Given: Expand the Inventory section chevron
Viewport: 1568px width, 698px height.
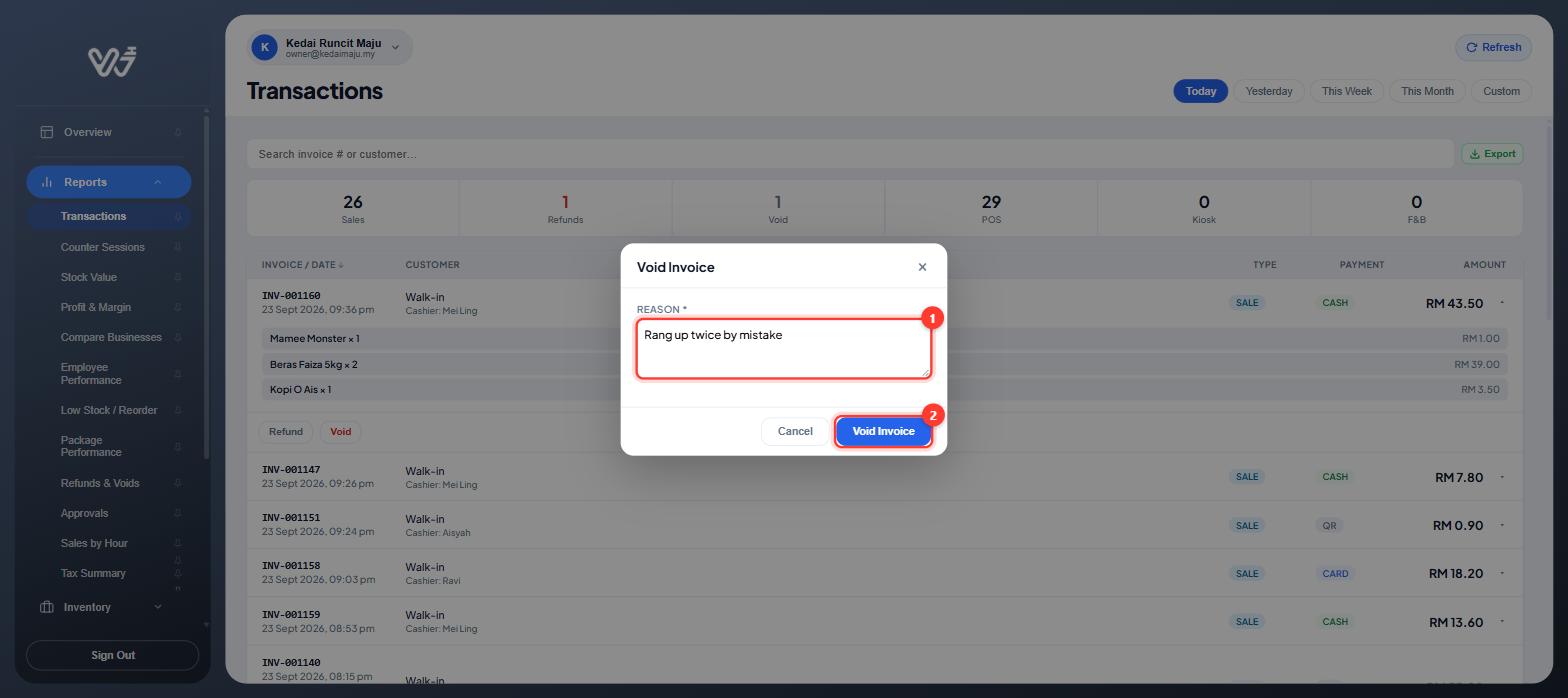Looking at the screenshot, I should 157,607.
